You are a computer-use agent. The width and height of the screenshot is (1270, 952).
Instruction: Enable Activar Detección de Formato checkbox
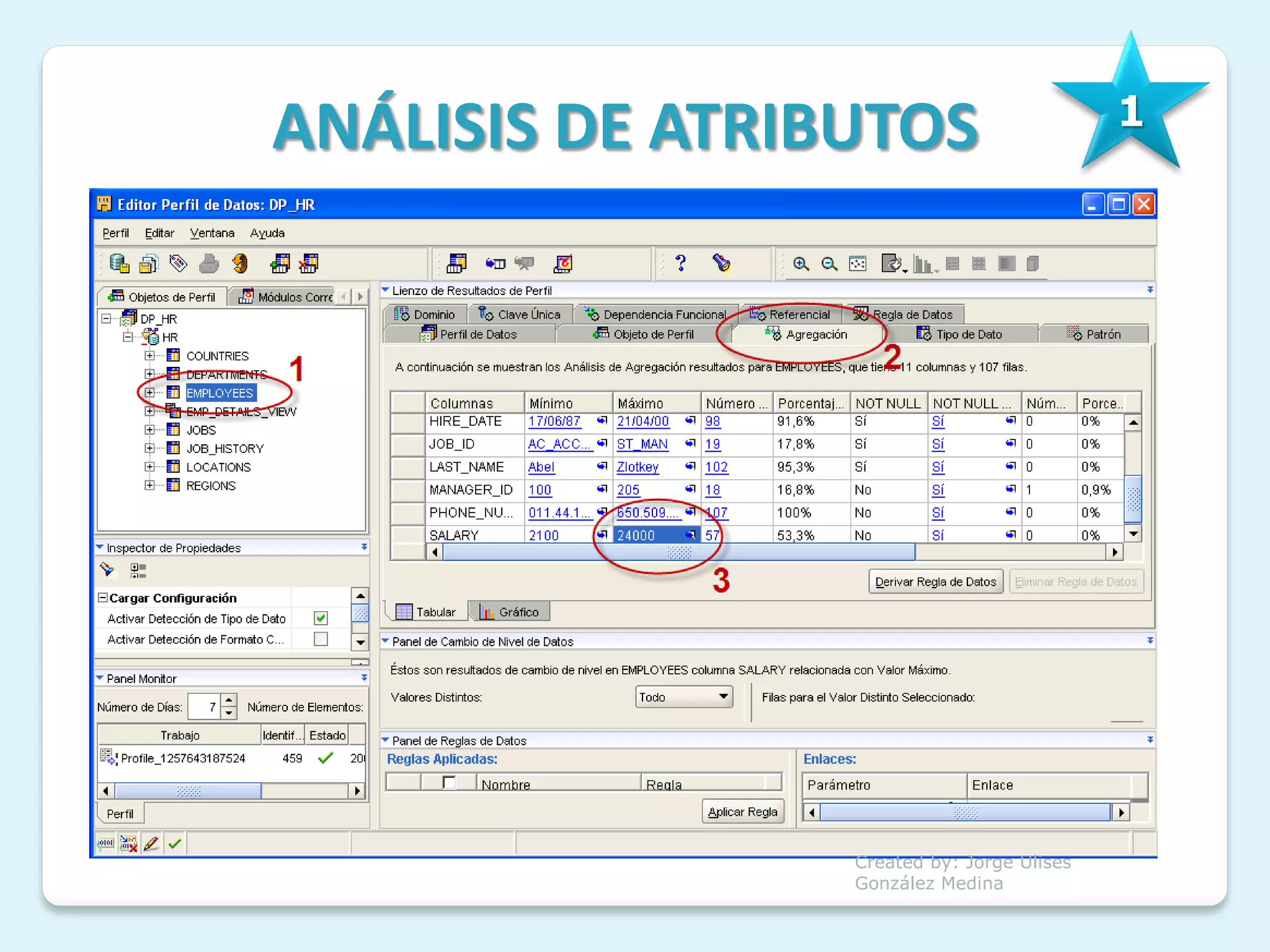tap(321, 639)
